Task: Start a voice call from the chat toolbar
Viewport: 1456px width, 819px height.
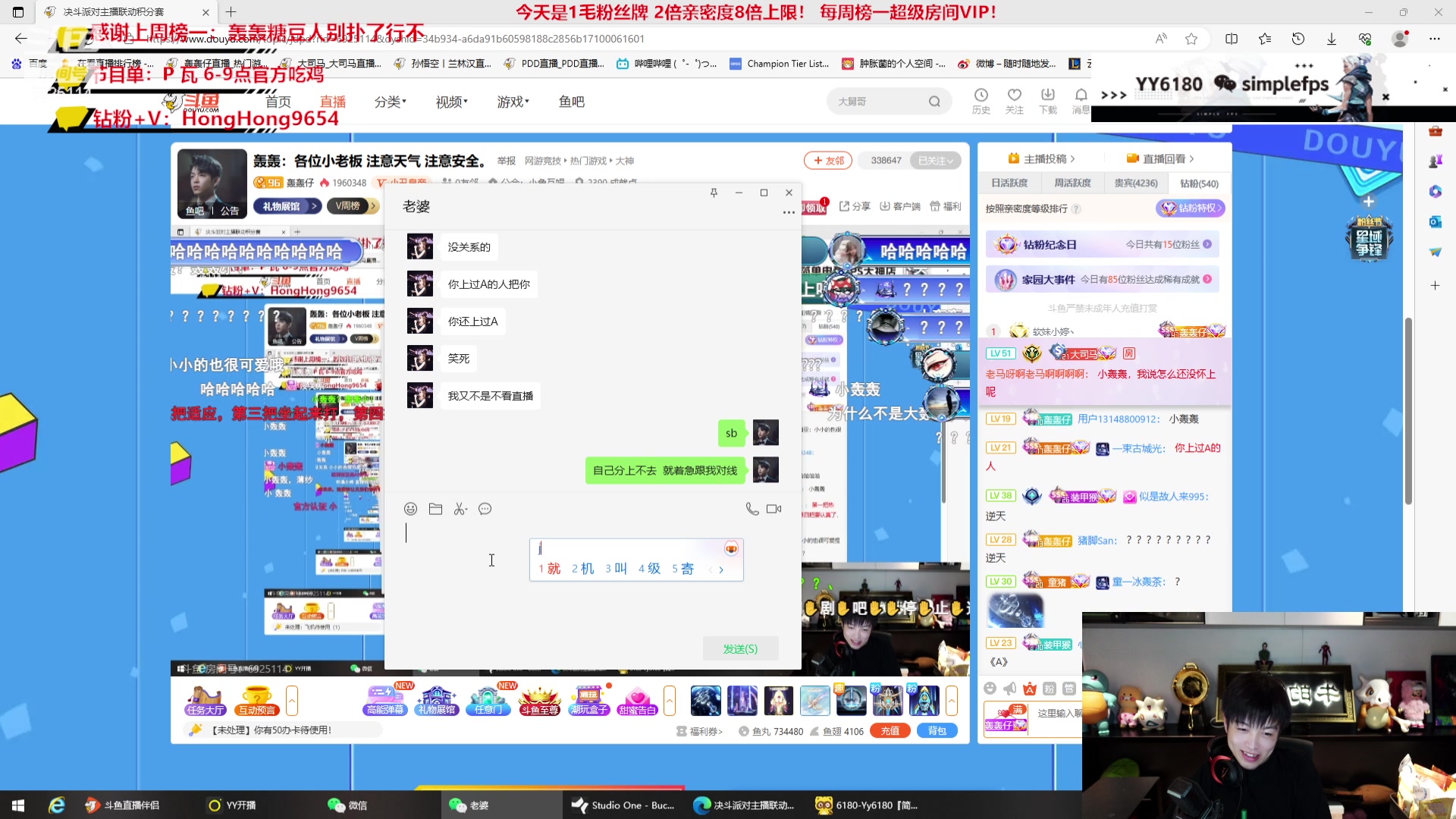Action: [x=752, y=508]
